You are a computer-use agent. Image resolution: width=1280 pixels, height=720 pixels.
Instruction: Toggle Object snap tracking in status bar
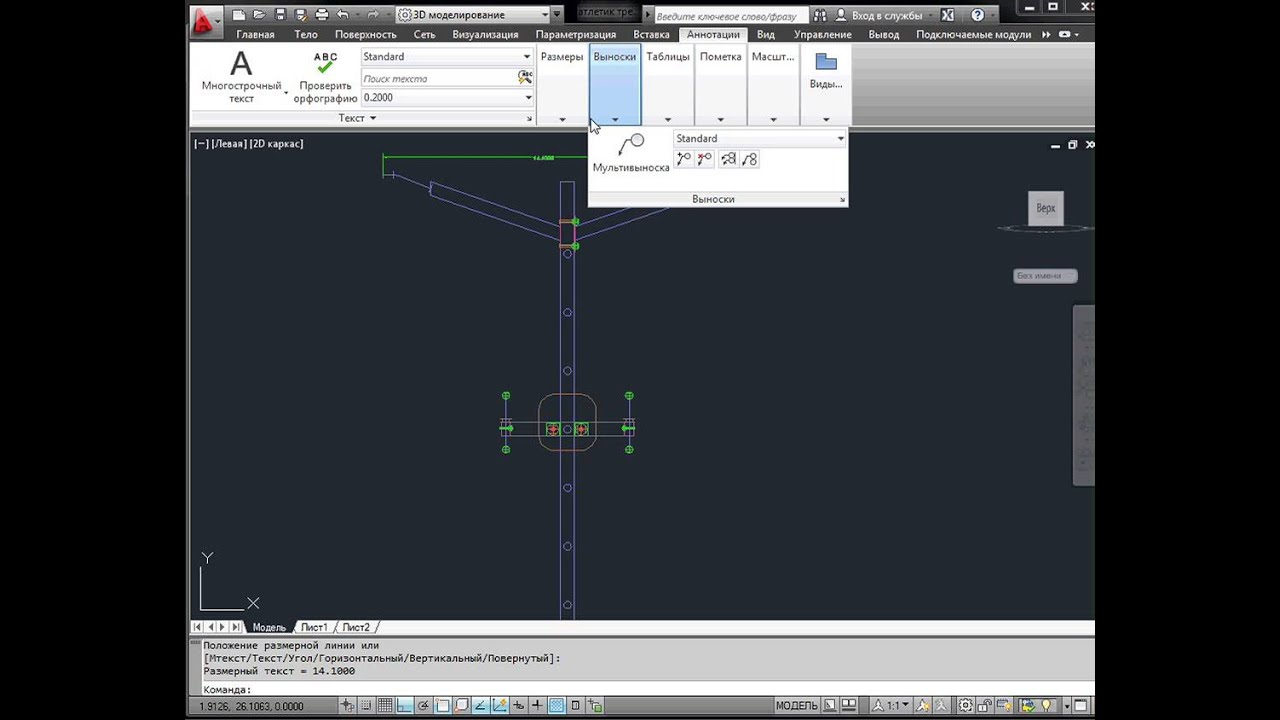[480, 706]
